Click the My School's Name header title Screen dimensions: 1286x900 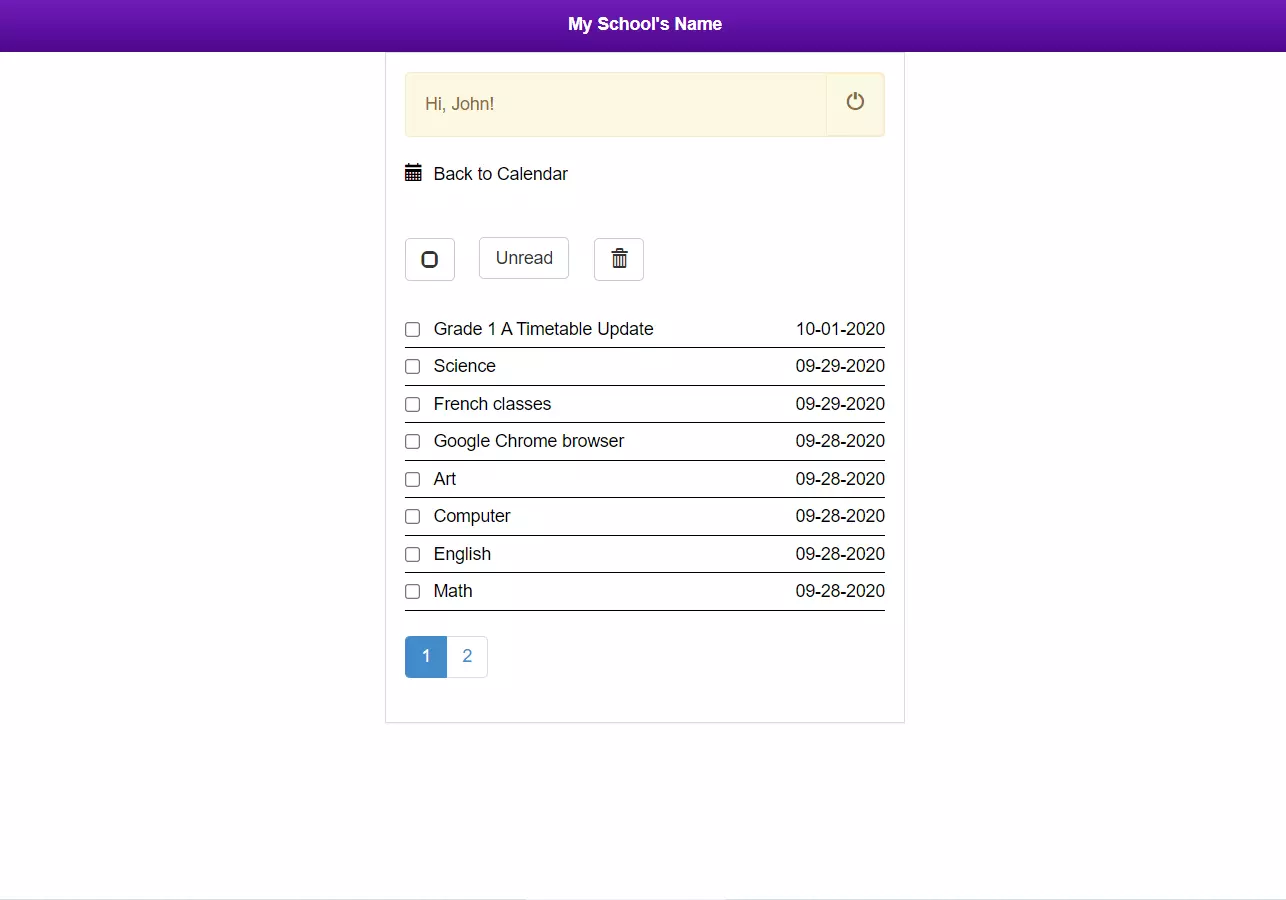pos(645,24)
